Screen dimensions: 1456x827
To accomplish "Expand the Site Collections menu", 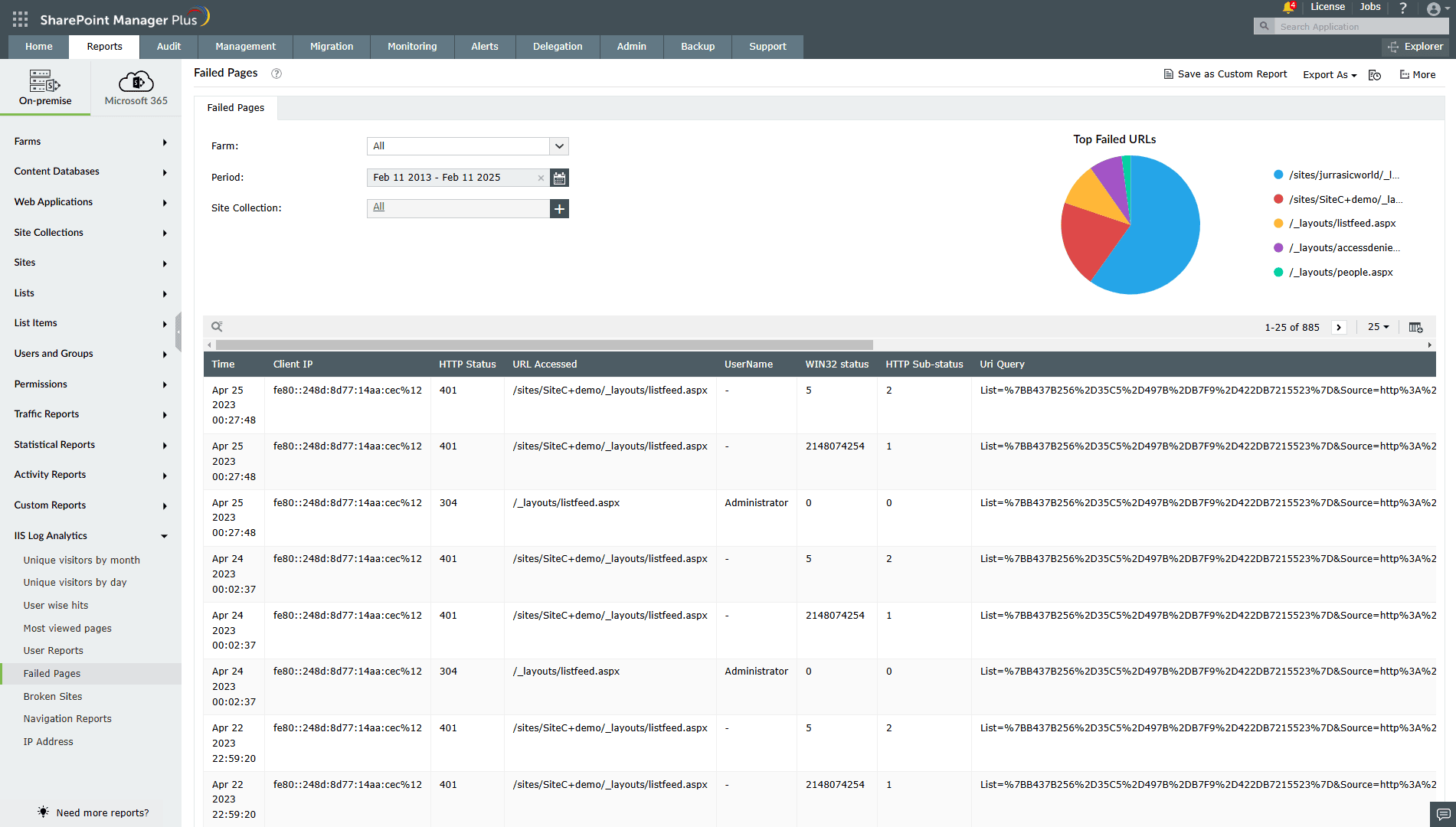I will tap(90, 233).
